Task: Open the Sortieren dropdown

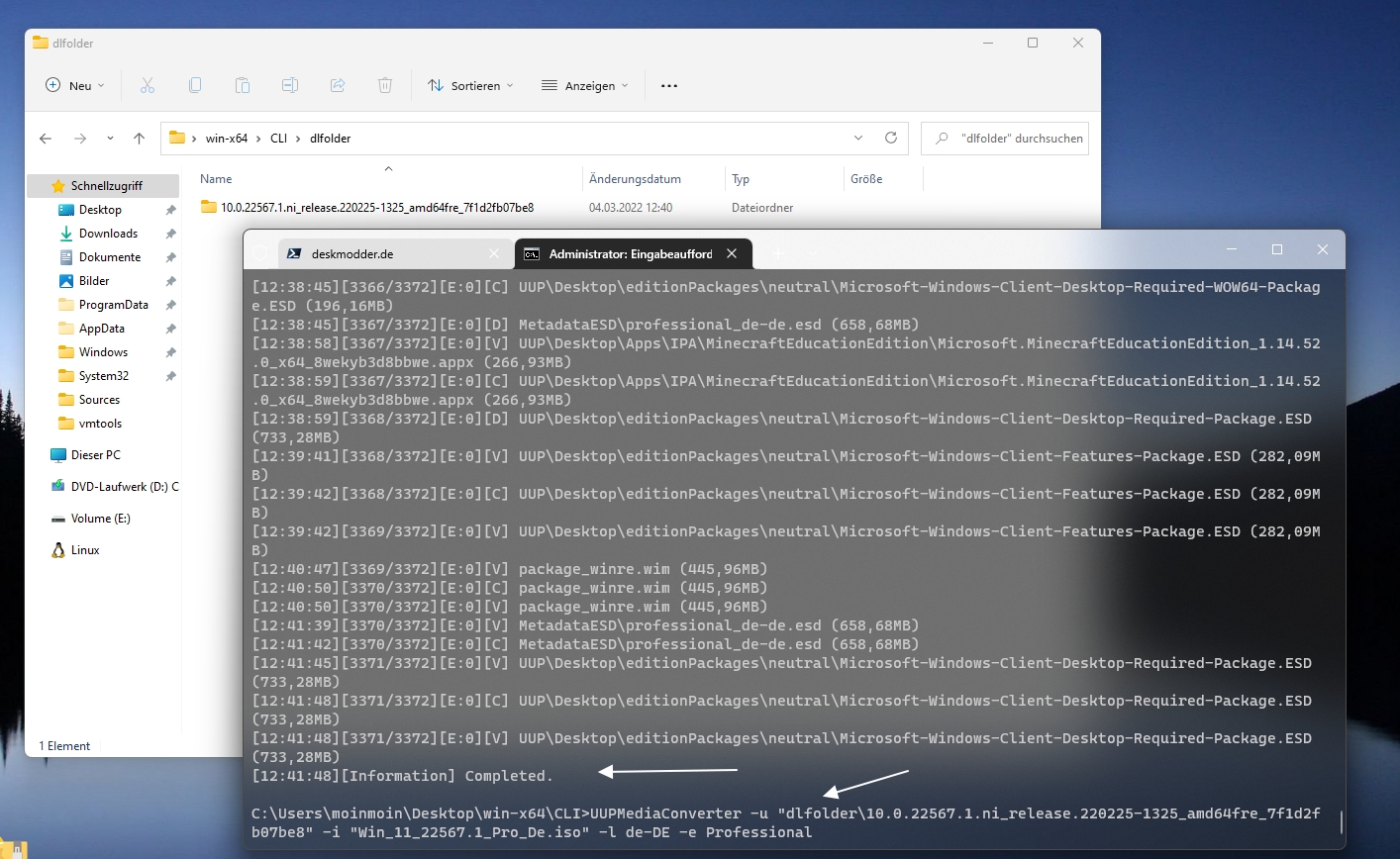Action: click(470, 86)
